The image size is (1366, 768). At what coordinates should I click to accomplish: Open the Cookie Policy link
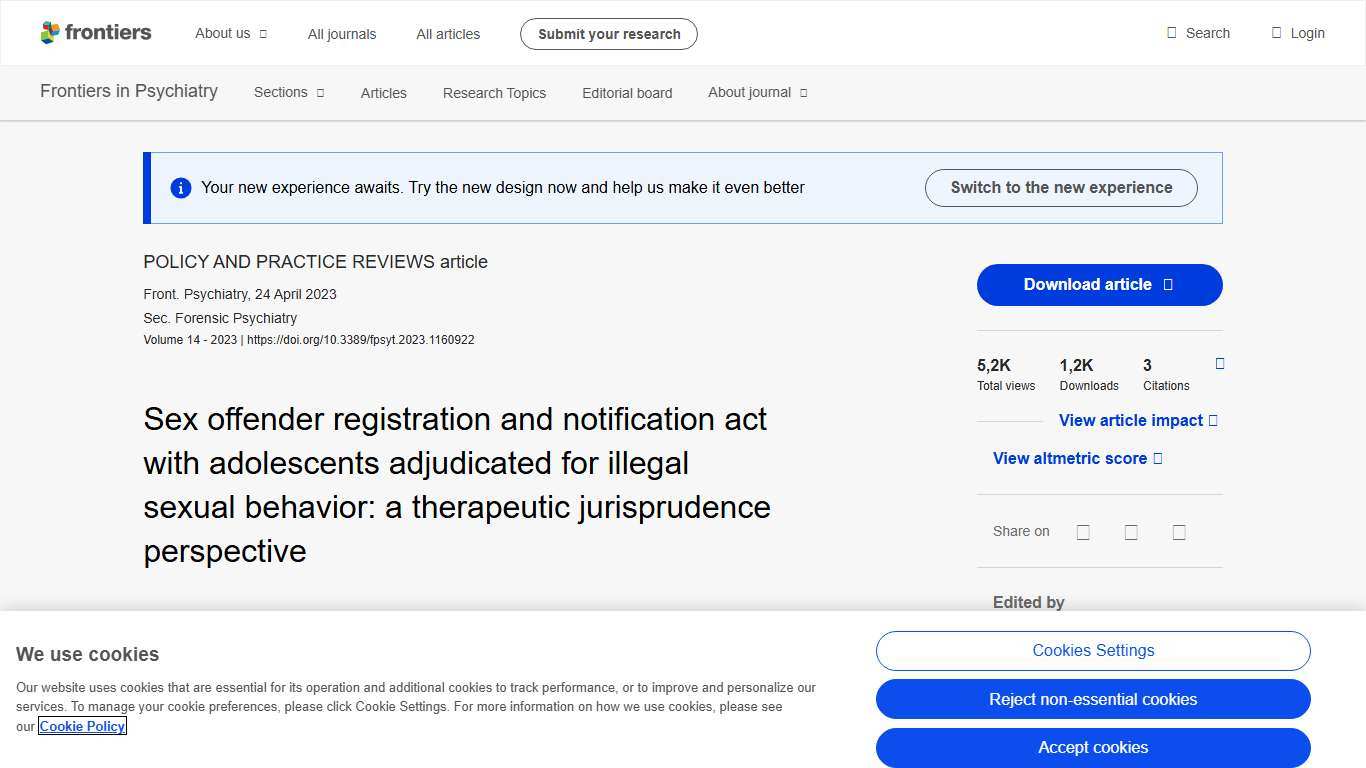pyautogui.click(x=82, y=726)
